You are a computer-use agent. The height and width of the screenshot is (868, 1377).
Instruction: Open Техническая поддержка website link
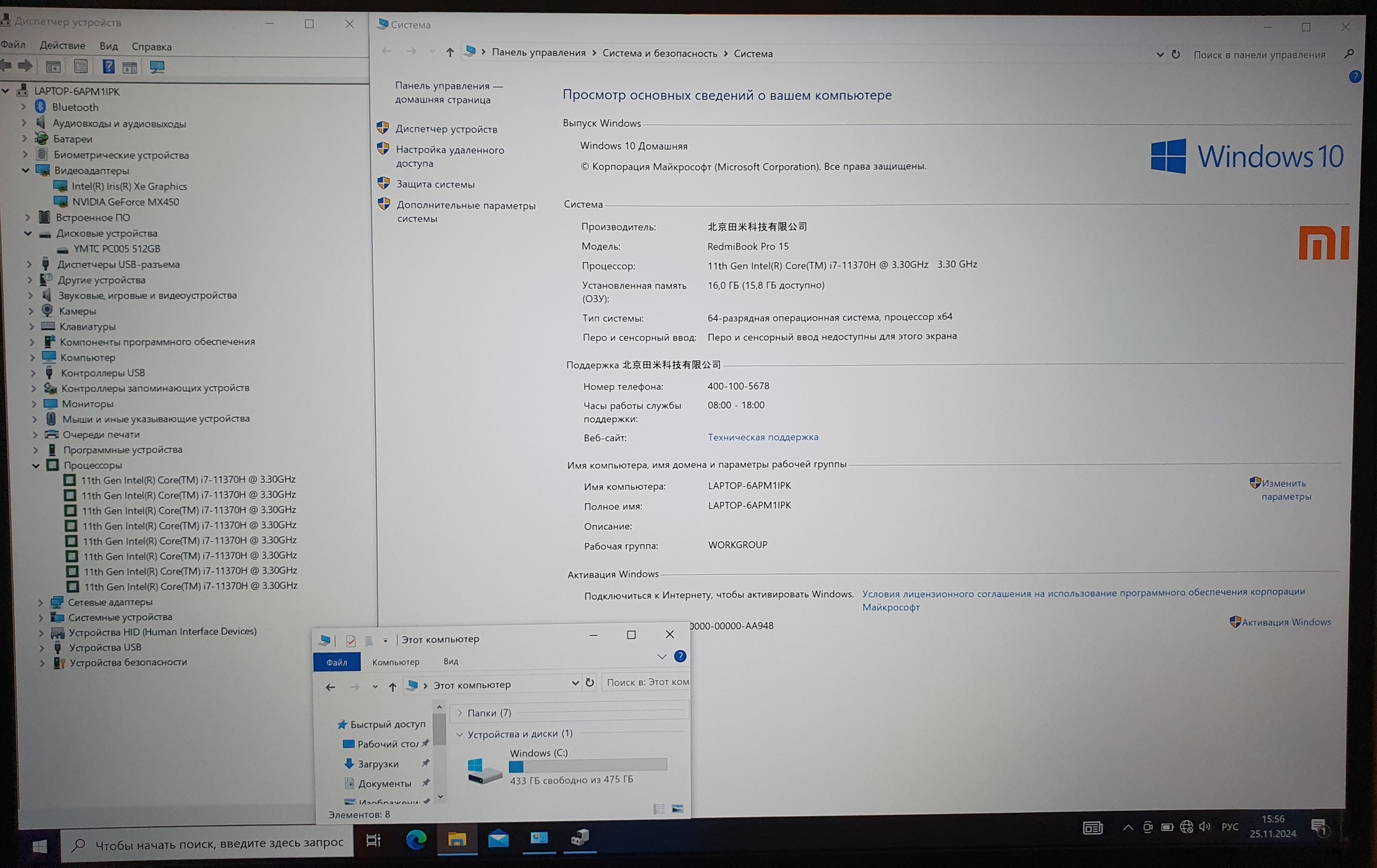(x=762, y=437)
